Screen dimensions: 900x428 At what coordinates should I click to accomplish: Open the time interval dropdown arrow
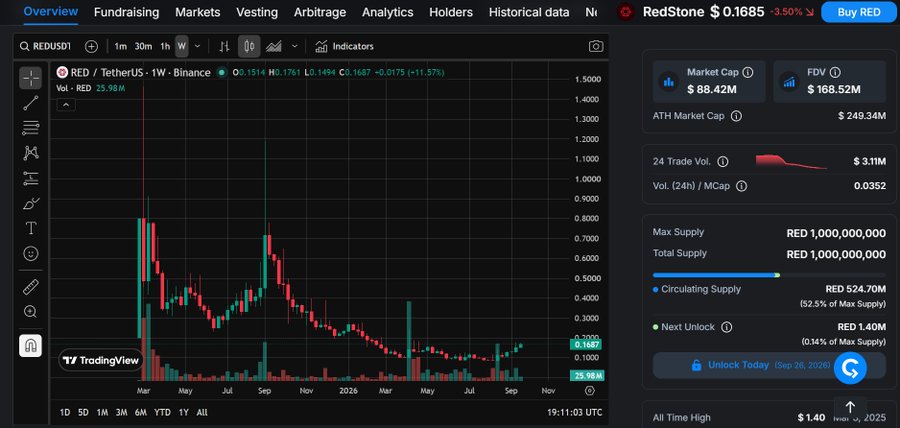click(x=197, y=46)
